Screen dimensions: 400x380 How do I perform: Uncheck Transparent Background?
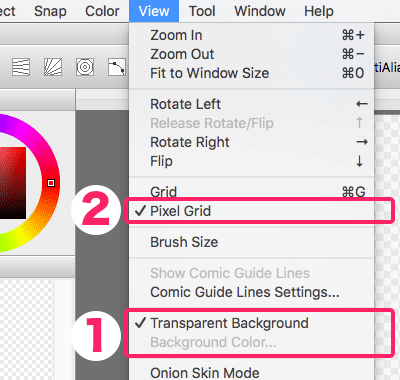(x=252, y=323)
